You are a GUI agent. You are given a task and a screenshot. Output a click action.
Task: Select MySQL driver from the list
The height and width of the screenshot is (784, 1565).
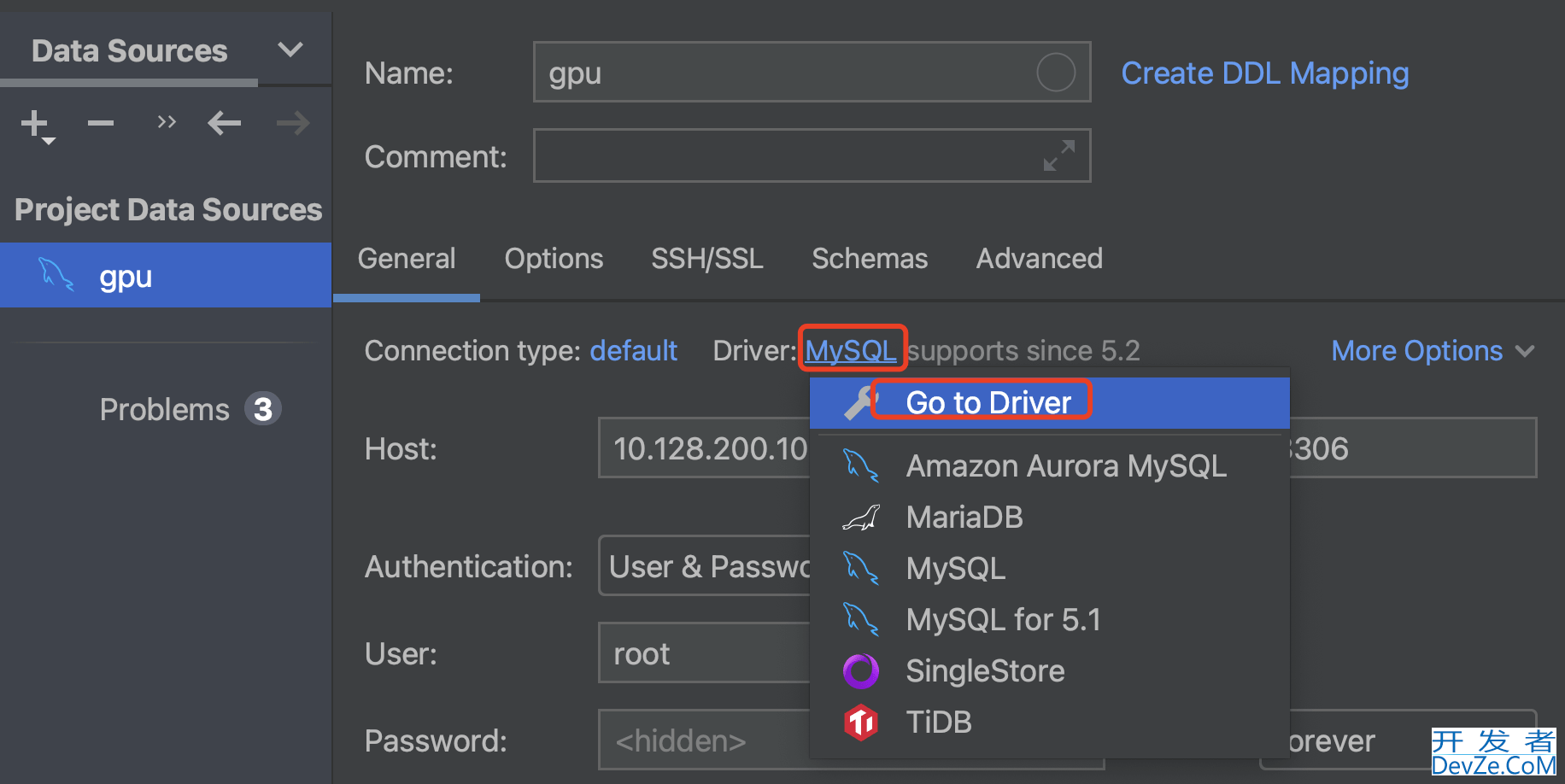tap(1050, 569)
